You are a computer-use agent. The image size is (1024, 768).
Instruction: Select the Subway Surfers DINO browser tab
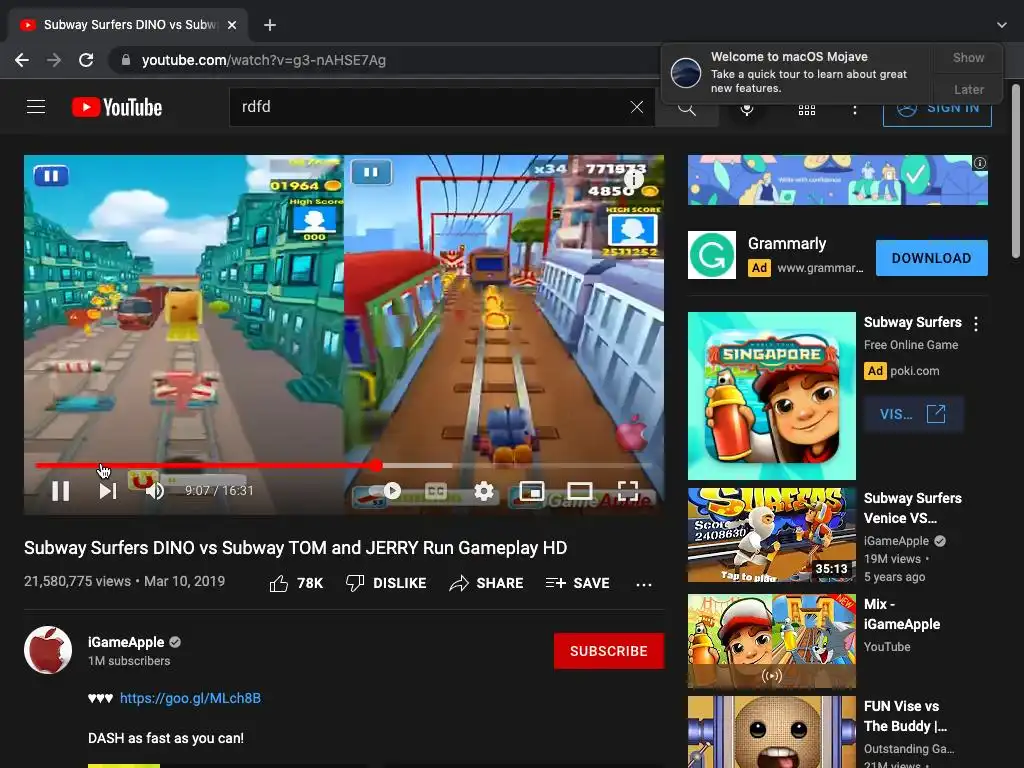click(x=129, y=25)
